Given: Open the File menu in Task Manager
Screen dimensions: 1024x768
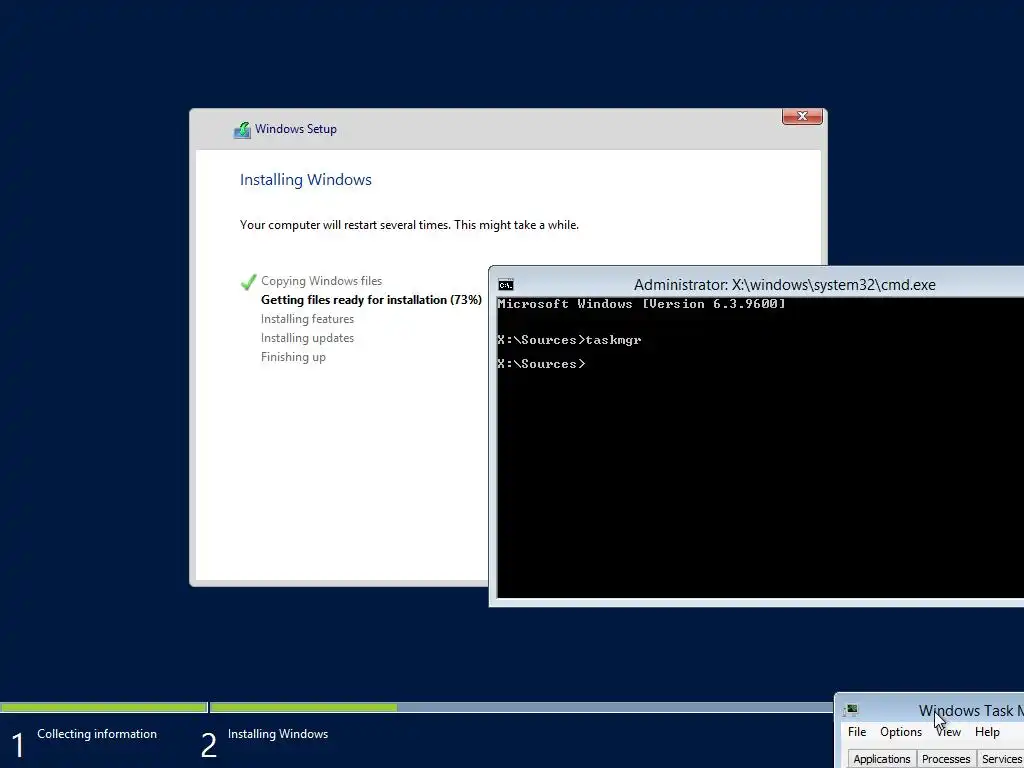Looking at the screenshot, I should [857, 732].
